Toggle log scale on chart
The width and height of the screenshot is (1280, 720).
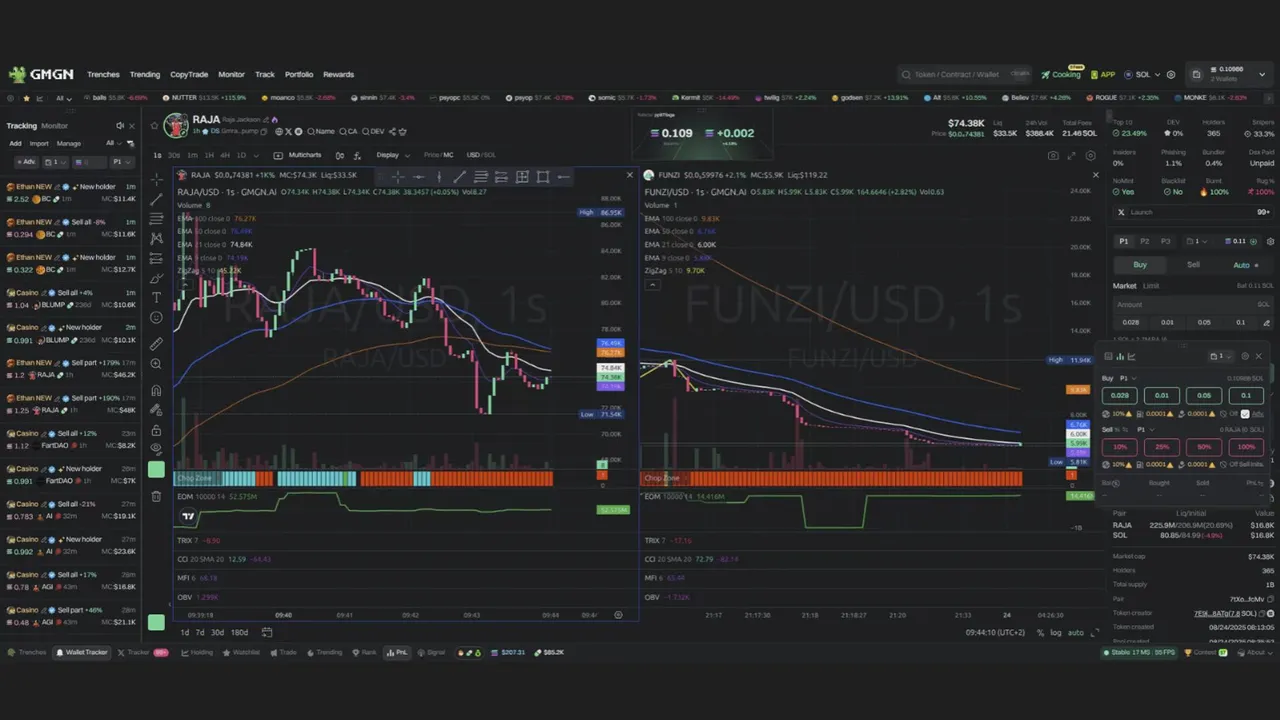point(1056,632)
